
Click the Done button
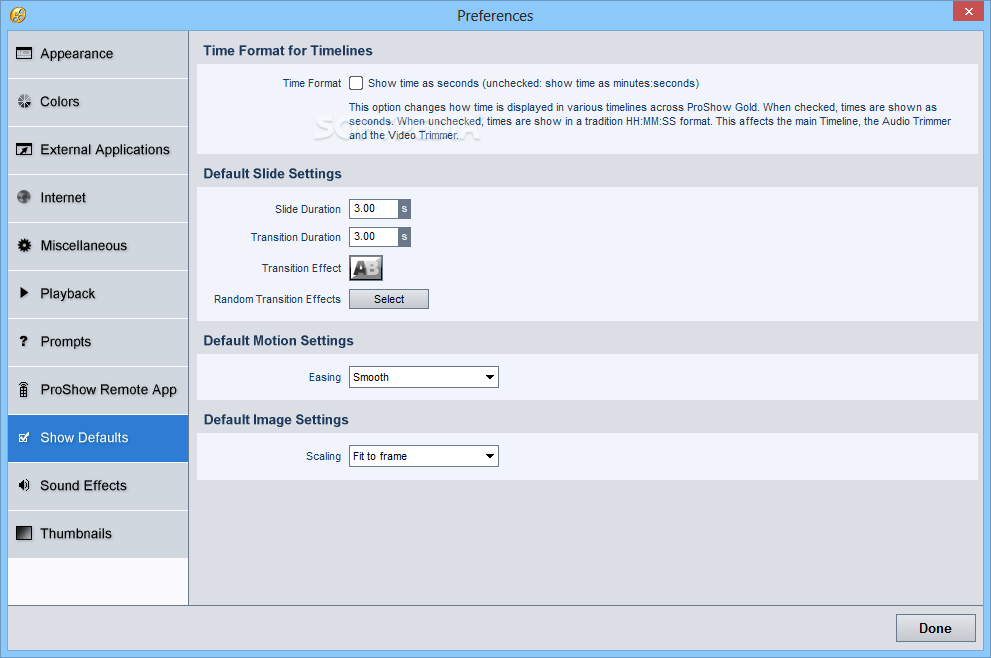click(x=935, y=628)
